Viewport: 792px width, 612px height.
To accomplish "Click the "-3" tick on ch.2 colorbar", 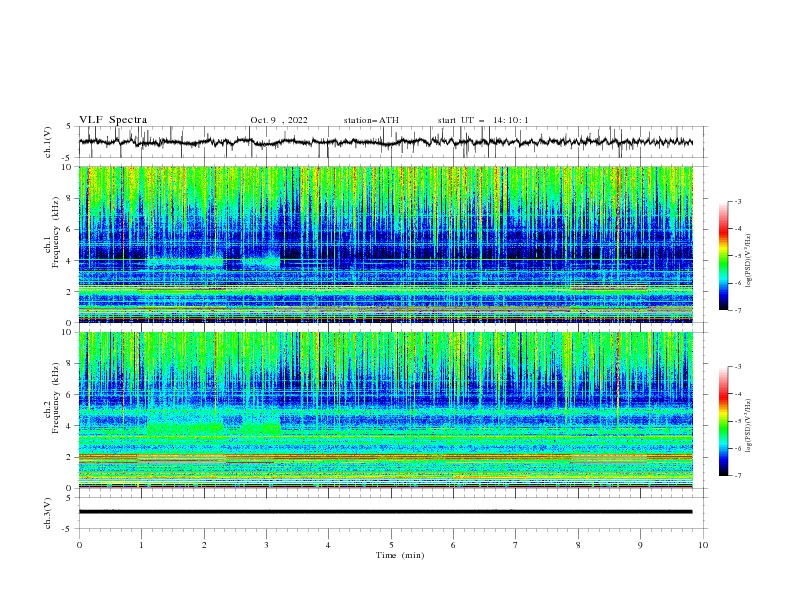I will tap(738, 367).
